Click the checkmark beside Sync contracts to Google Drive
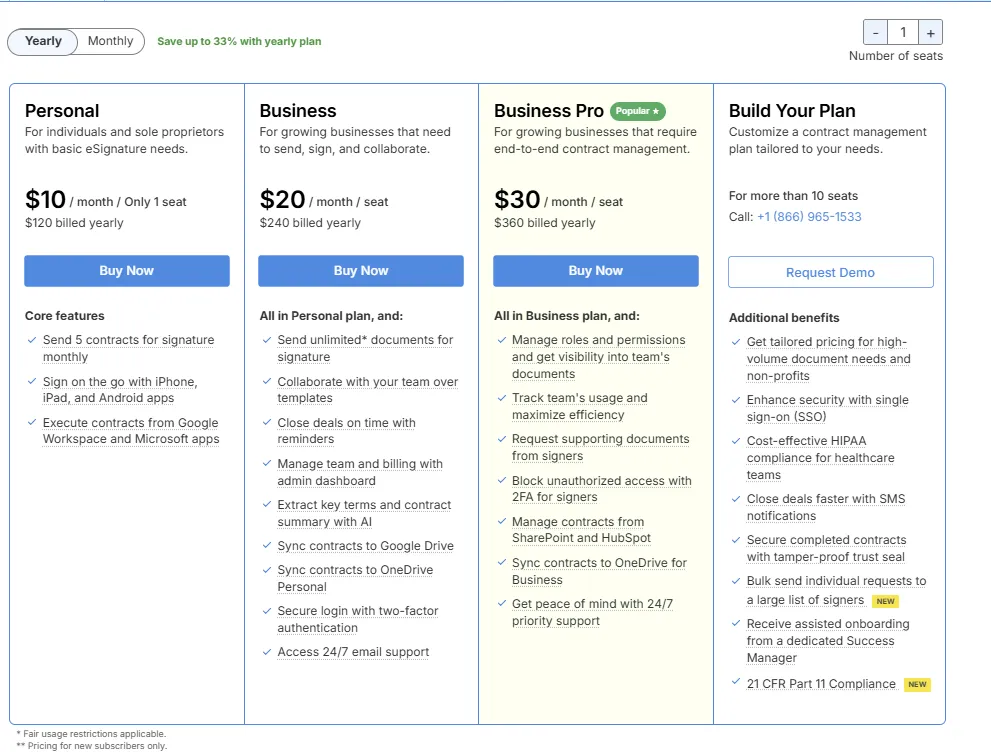 [x=266, y=546]
